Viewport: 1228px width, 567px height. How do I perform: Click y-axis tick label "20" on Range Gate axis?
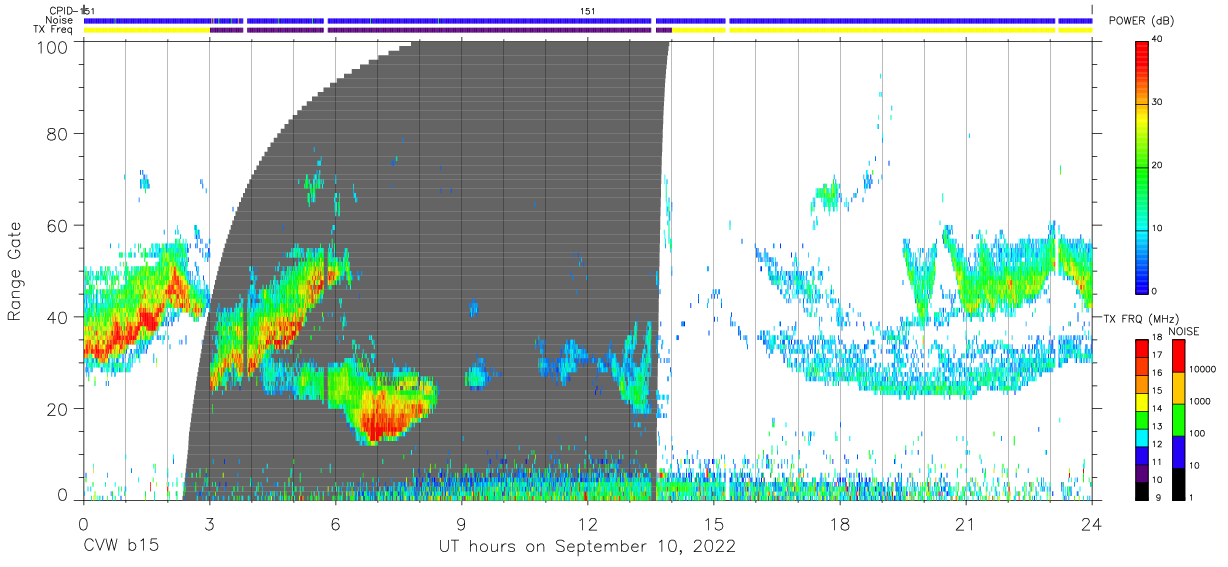click(59, 409)
